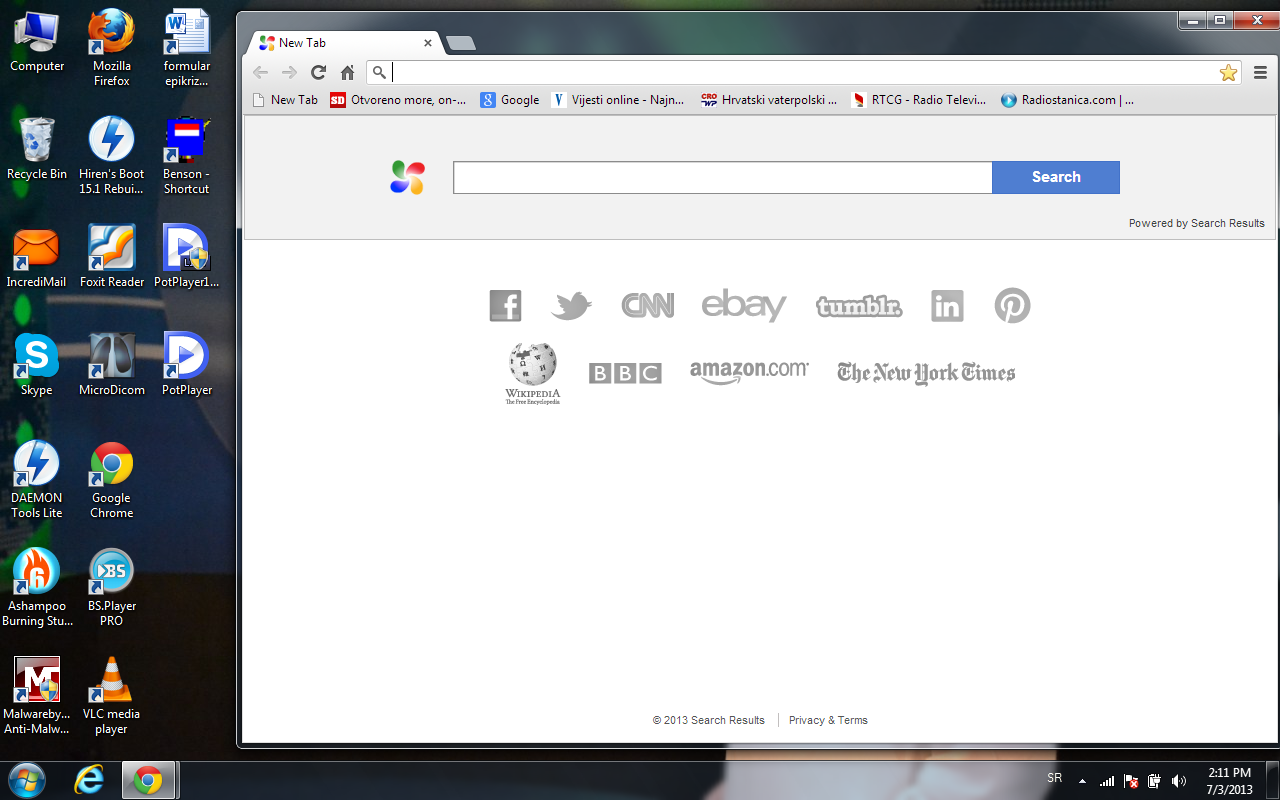Launch VLC media player from the desktop
The image size is (1280, 800).
click(112, 696)
